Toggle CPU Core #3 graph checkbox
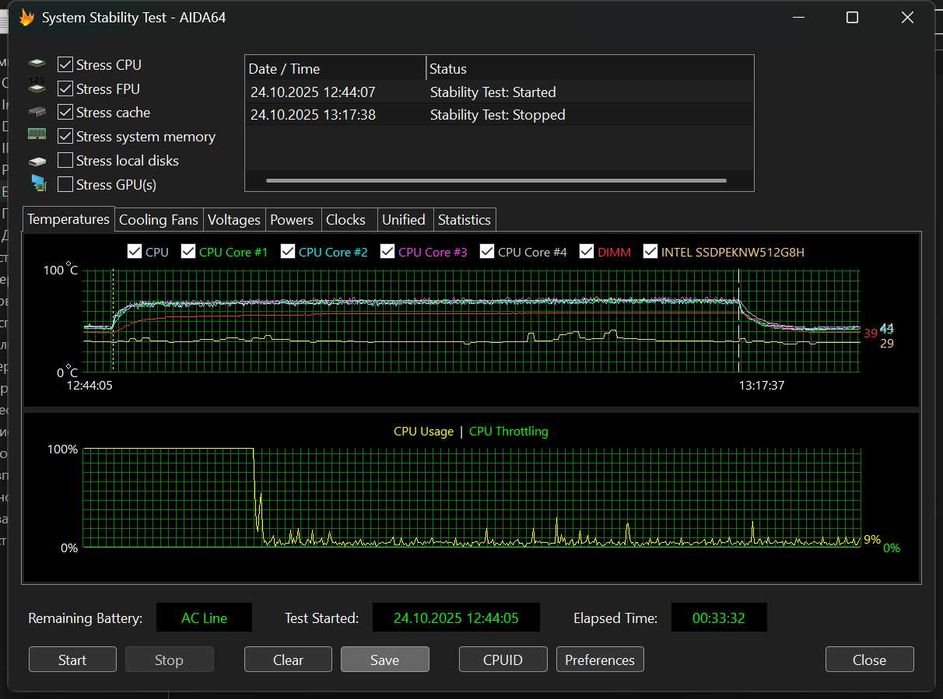 point(387,251)
